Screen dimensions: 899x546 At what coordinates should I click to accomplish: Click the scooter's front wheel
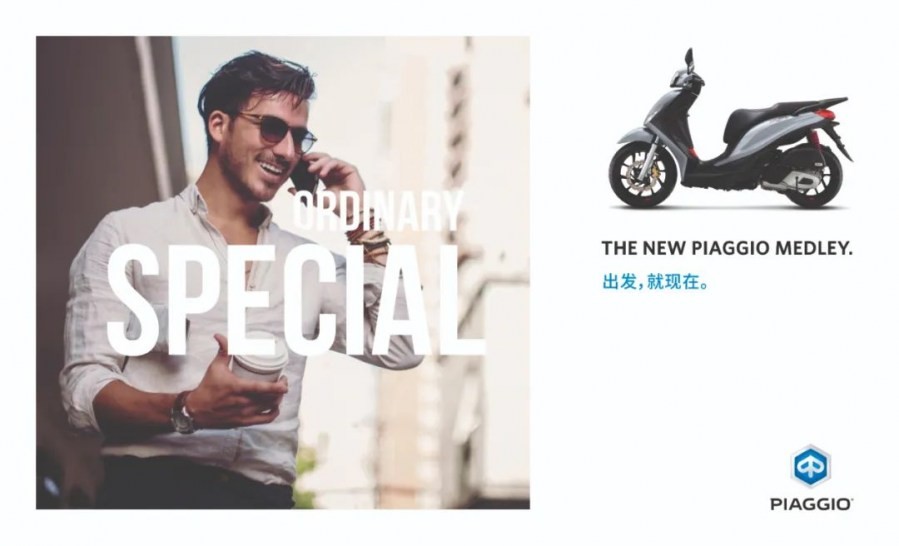click(643, 174)
